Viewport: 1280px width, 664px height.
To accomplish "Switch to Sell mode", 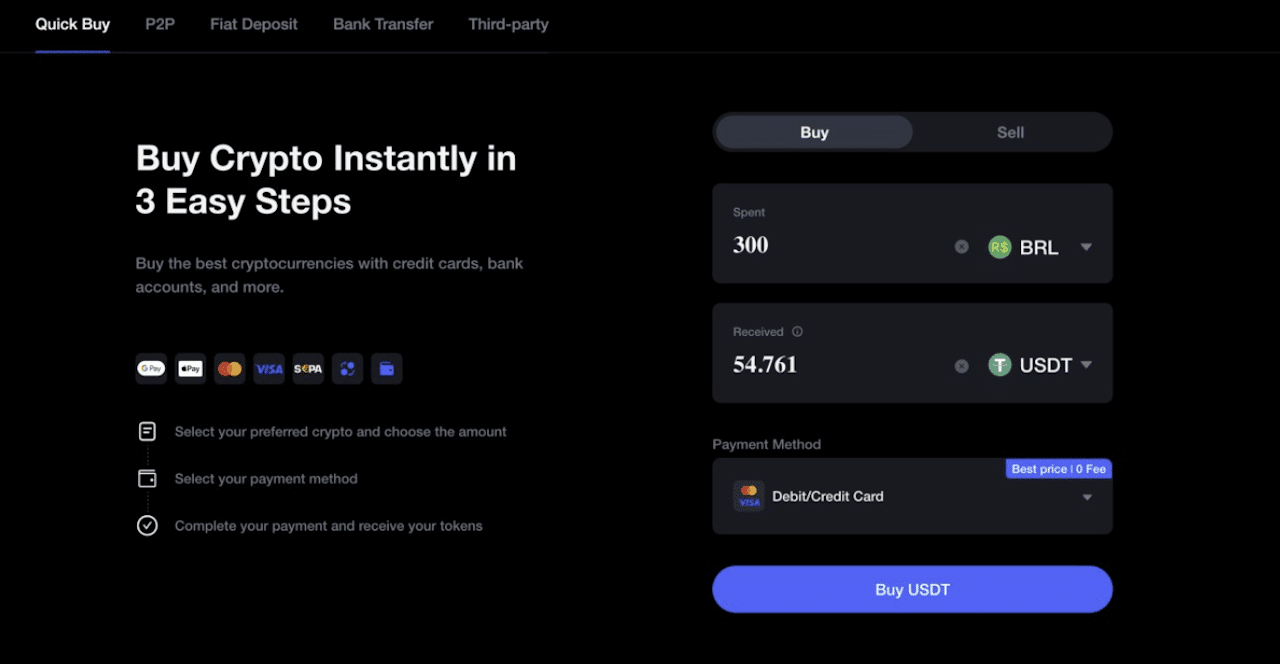I will (1010, 132).
